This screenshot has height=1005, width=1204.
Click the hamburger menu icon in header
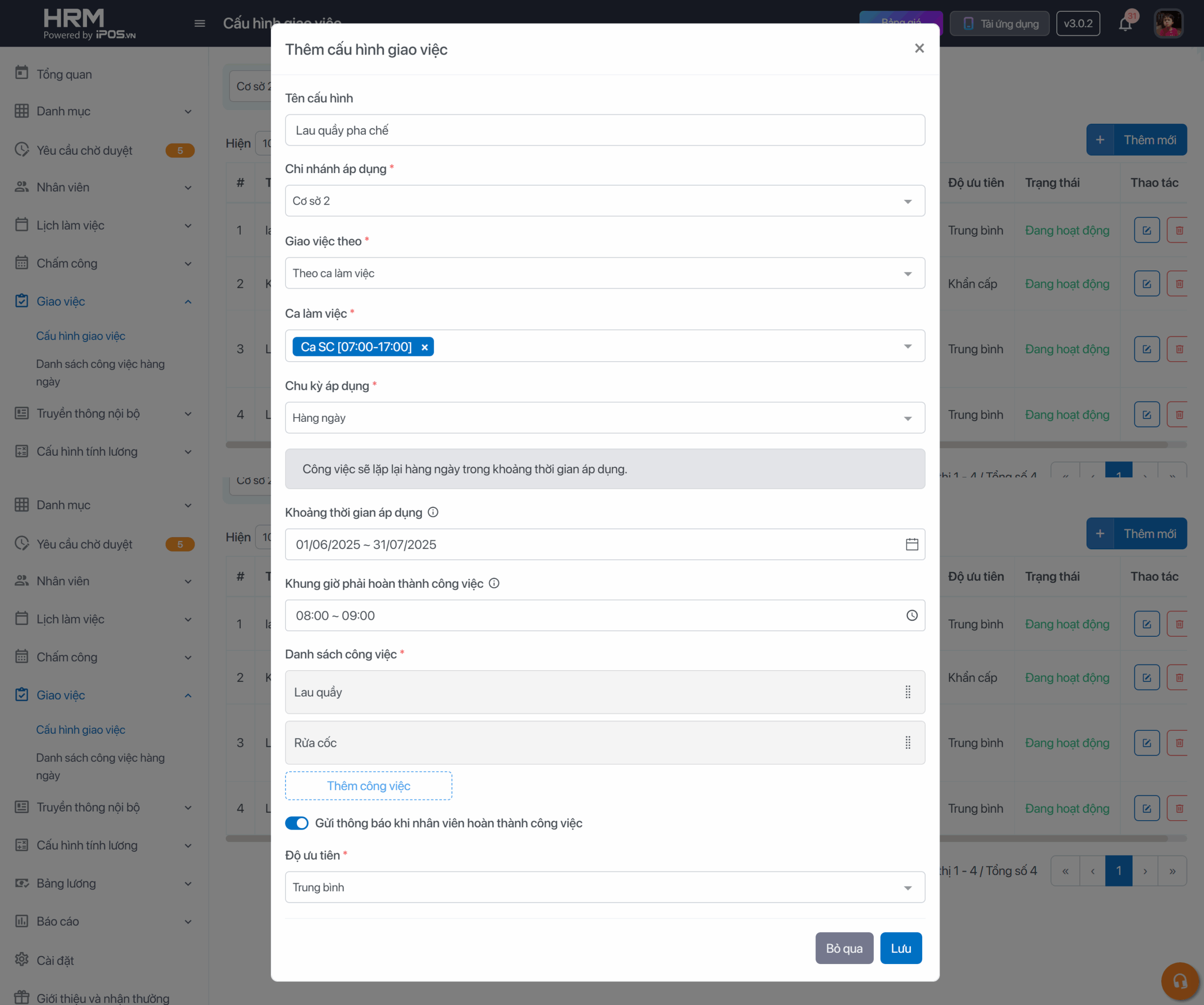[199, 24]
